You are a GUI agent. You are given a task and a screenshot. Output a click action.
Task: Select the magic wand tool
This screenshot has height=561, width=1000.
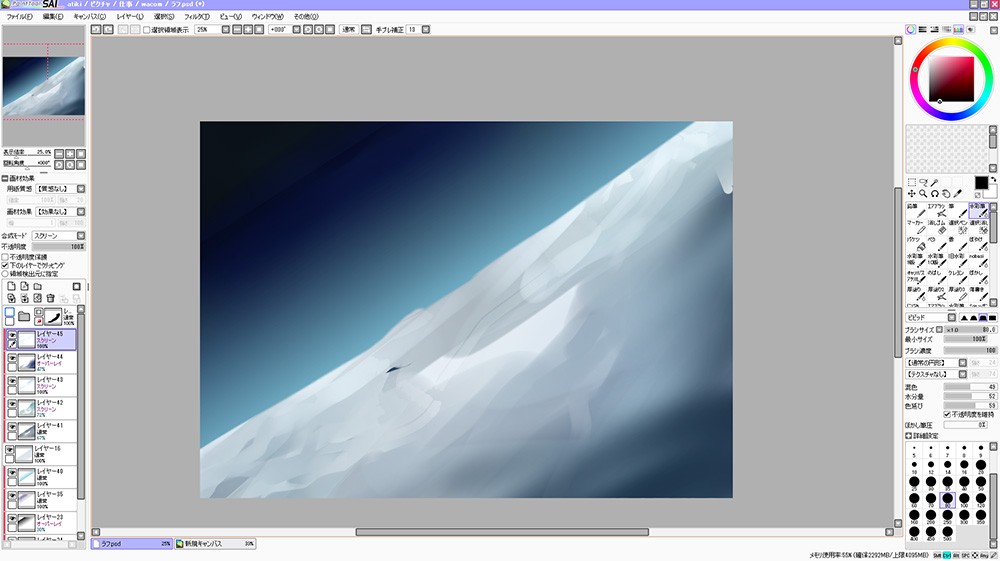click(x=934, y=183)
